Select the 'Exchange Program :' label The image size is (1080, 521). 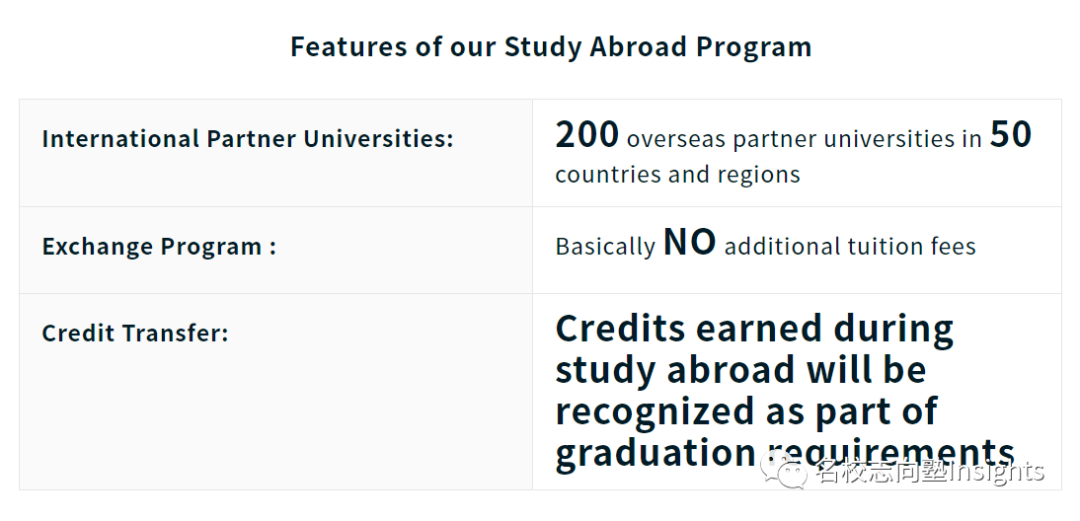pyautogui.click(x=159, y=247)
